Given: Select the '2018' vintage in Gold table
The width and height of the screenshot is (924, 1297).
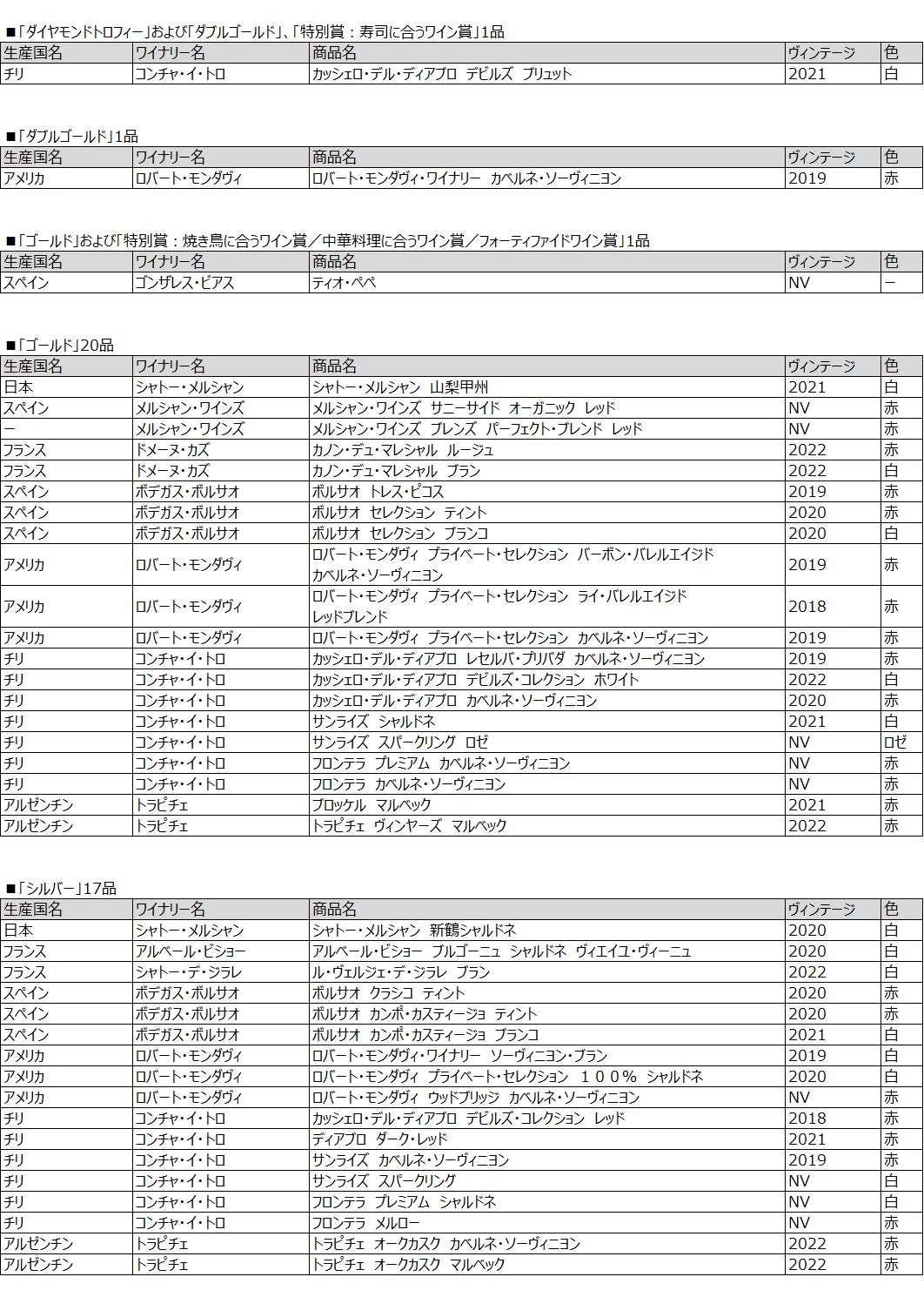Looking at the screenshot, I should tap(833, 607).
